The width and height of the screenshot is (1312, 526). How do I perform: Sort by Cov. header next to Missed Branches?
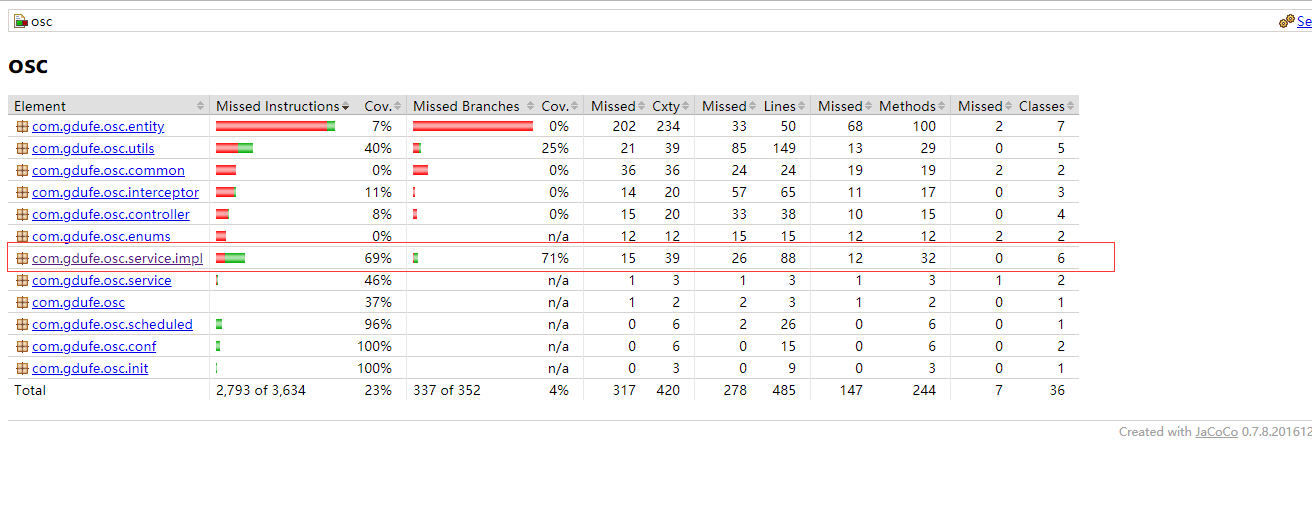tap(561, 106)
